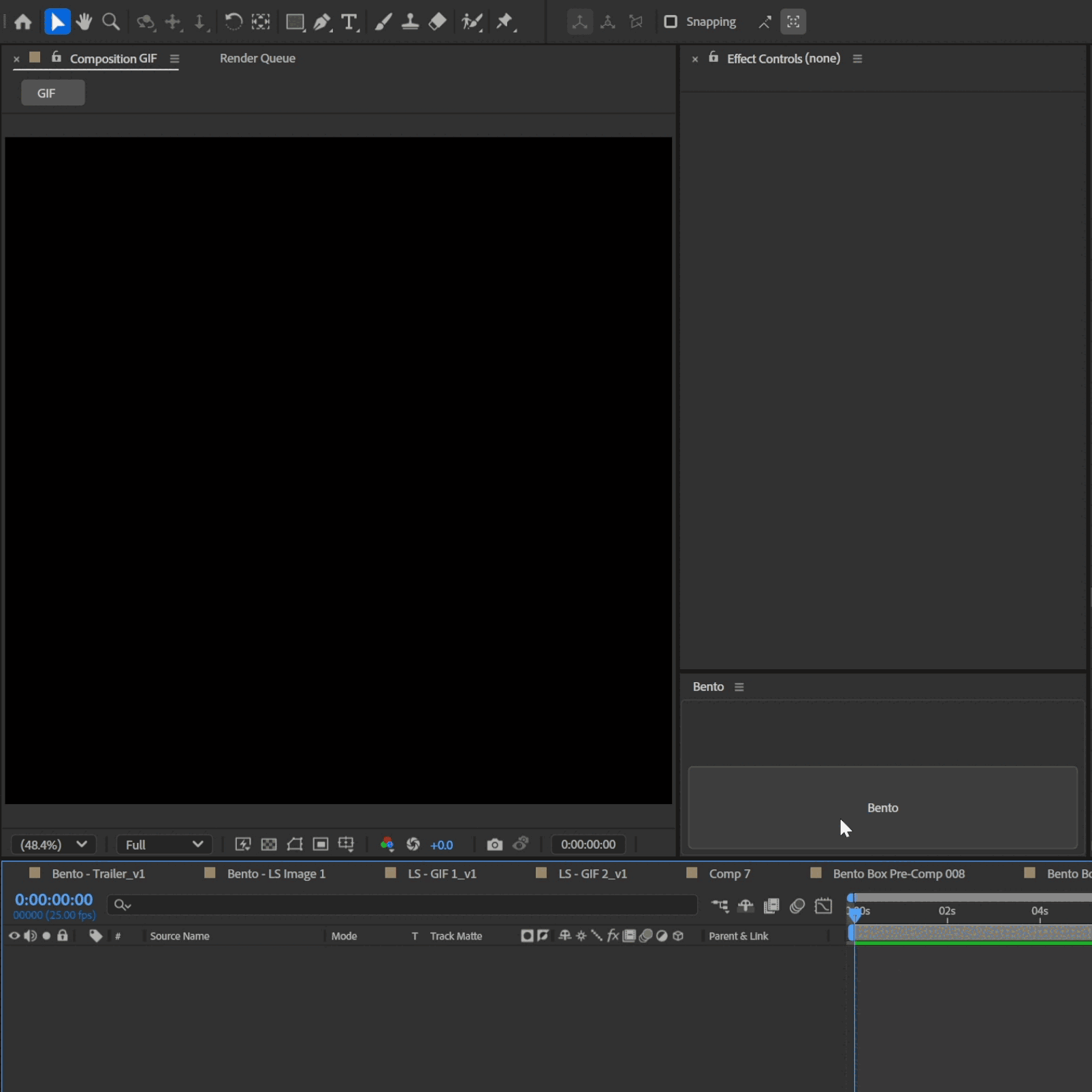
Task: Reset exposure in the viewer
Action: pos(413,844)
